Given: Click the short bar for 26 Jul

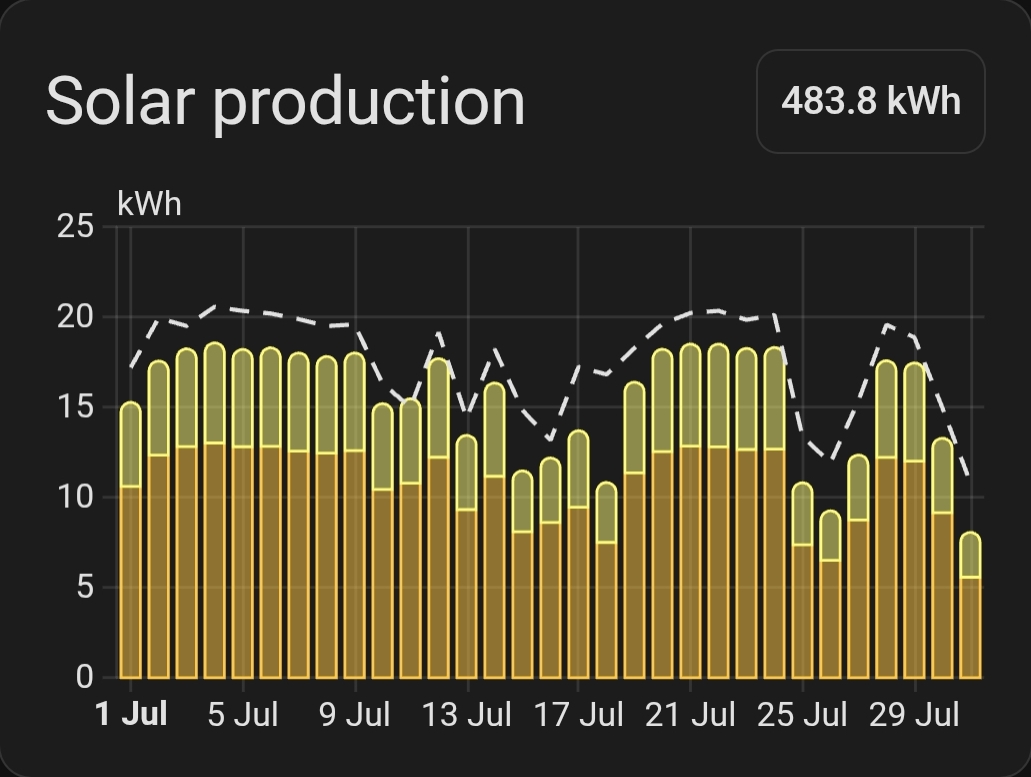Looking at the screenshot, I should (x=830, y=594).
